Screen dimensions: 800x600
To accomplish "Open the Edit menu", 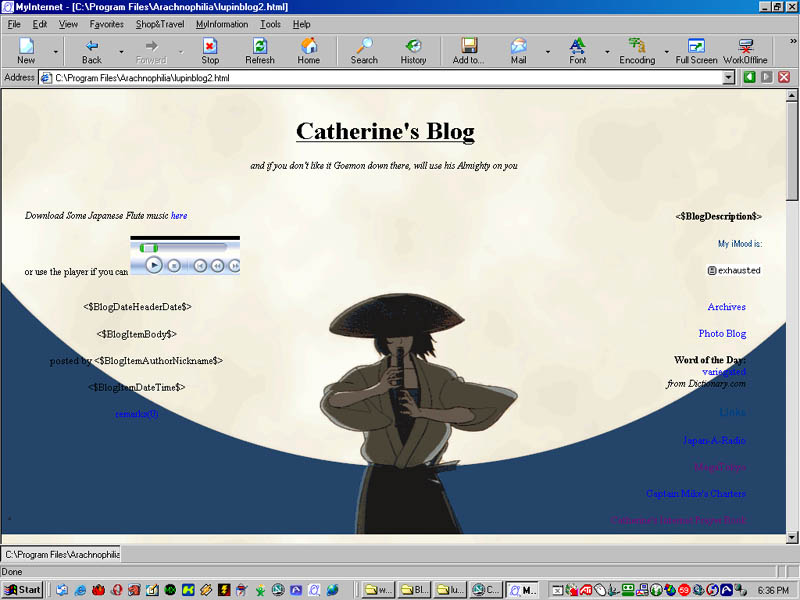I will 40,24.
